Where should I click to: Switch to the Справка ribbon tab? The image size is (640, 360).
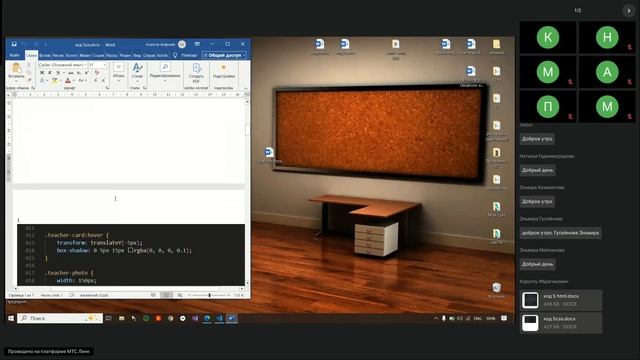(x=149, y=55)
